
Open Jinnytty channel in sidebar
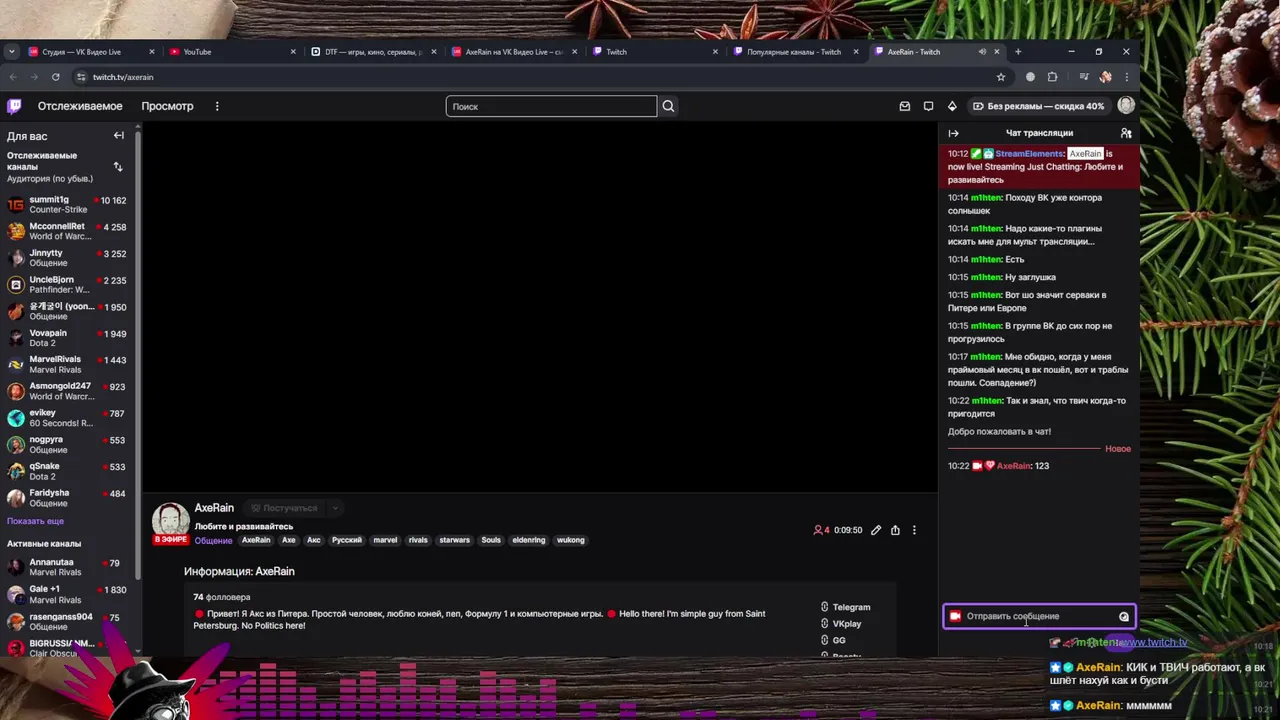(x=67, y=258)
